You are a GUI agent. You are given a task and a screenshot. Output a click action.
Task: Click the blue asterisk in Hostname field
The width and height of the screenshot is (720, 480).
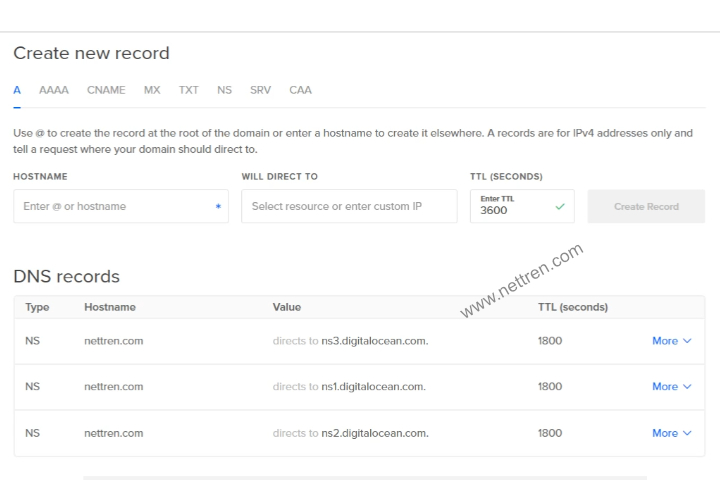218,207
